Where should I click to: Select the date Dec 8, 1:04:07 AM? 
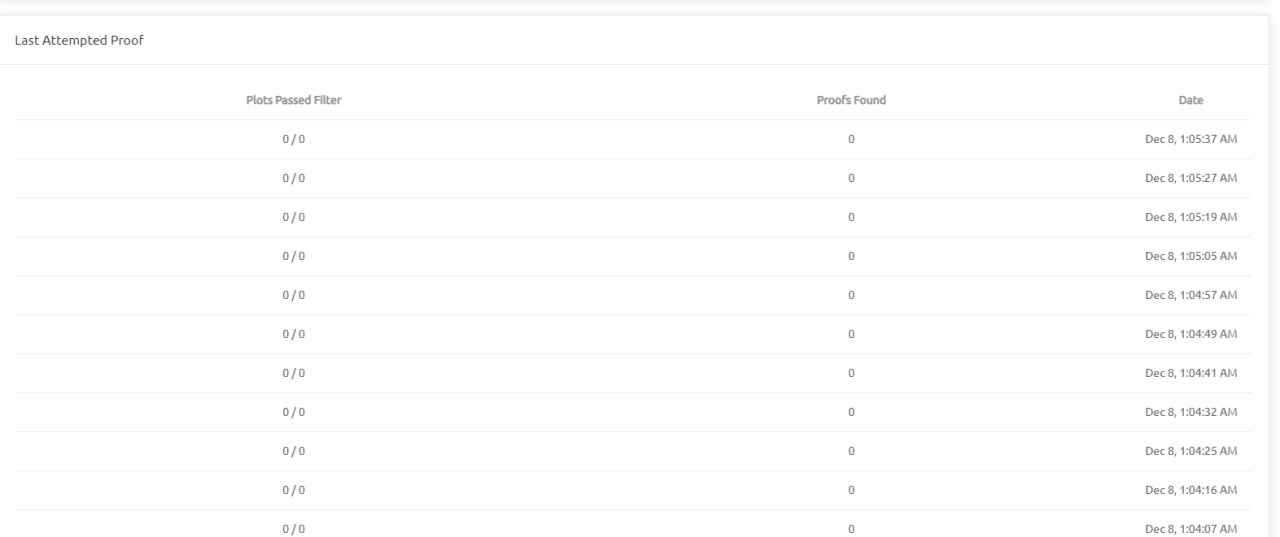[1191, 529]
